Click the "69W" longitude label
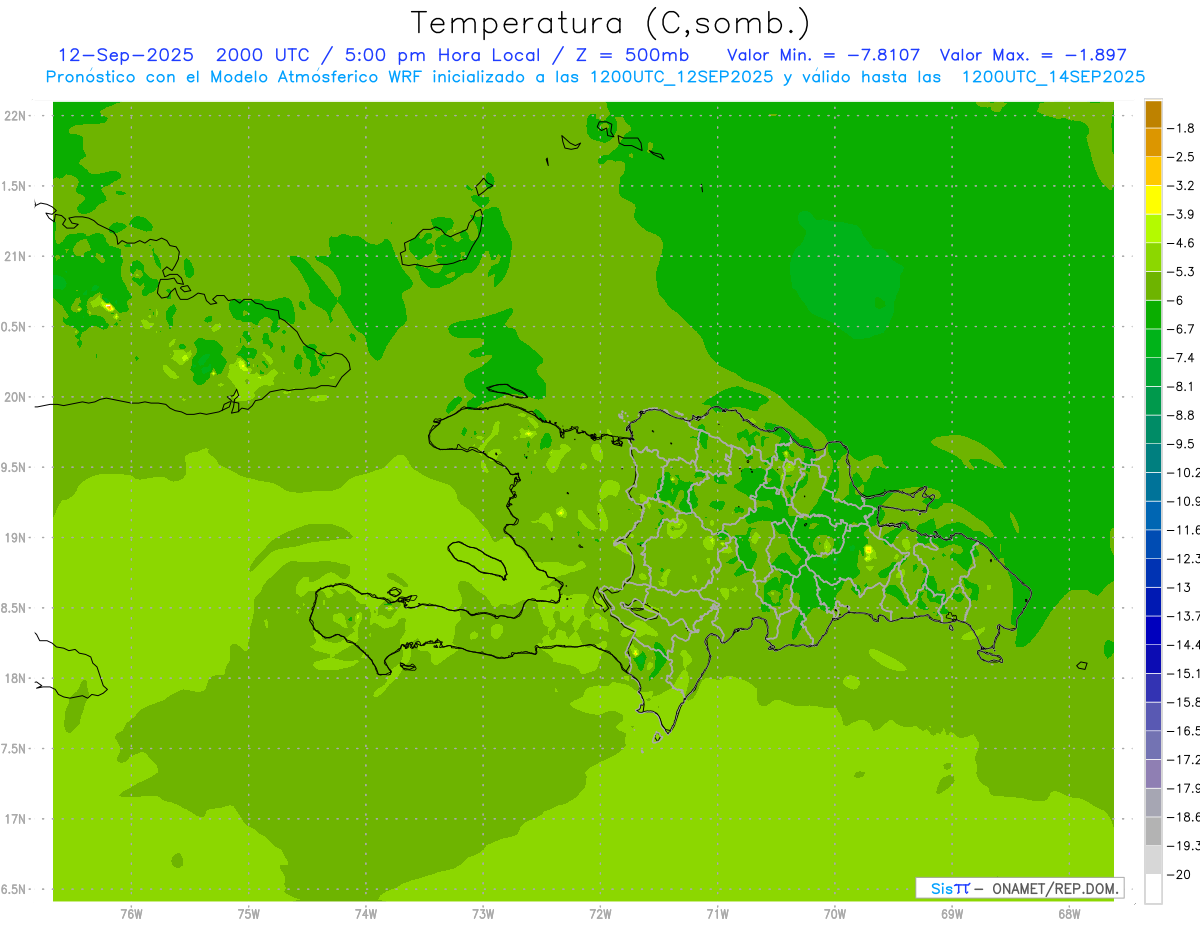 coord(952,914)
